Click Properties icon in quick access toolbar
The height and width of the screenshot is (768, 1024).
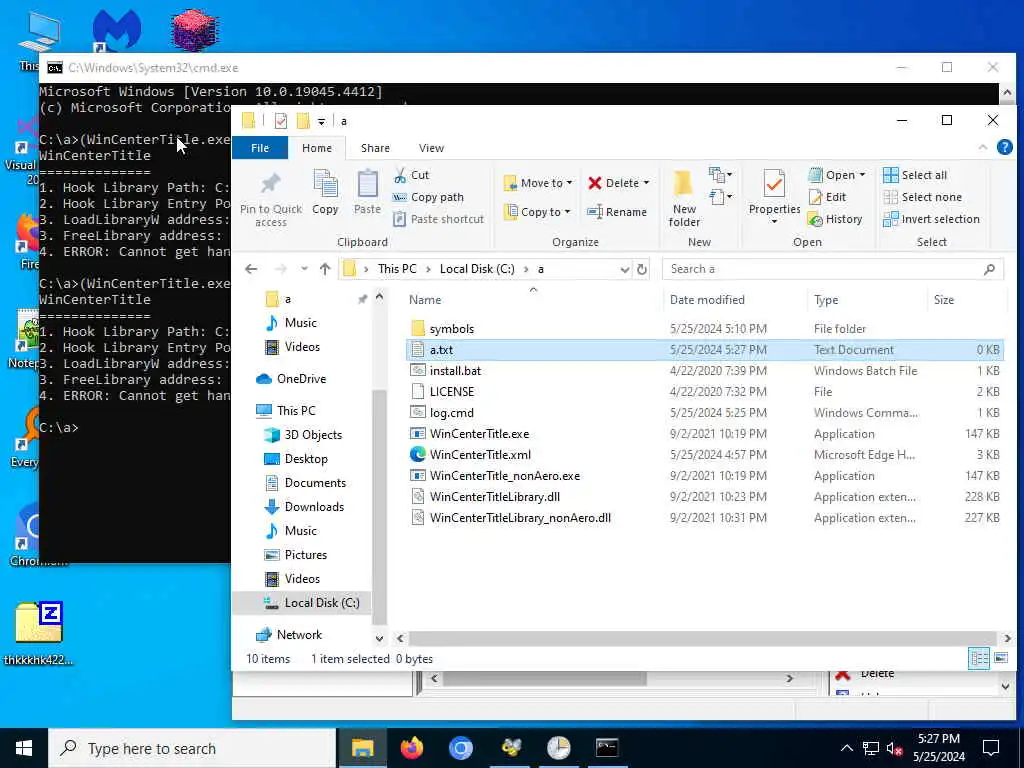(x=281, y=121)
